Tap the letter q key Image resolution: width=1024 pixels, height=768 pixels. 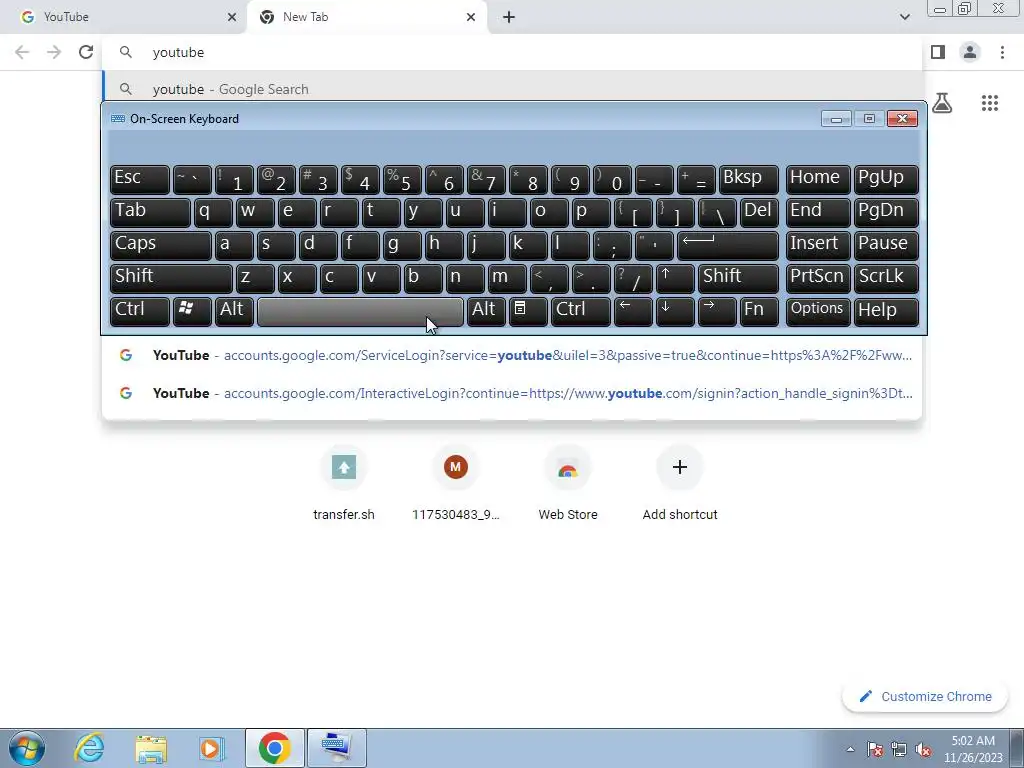[213, 212]
